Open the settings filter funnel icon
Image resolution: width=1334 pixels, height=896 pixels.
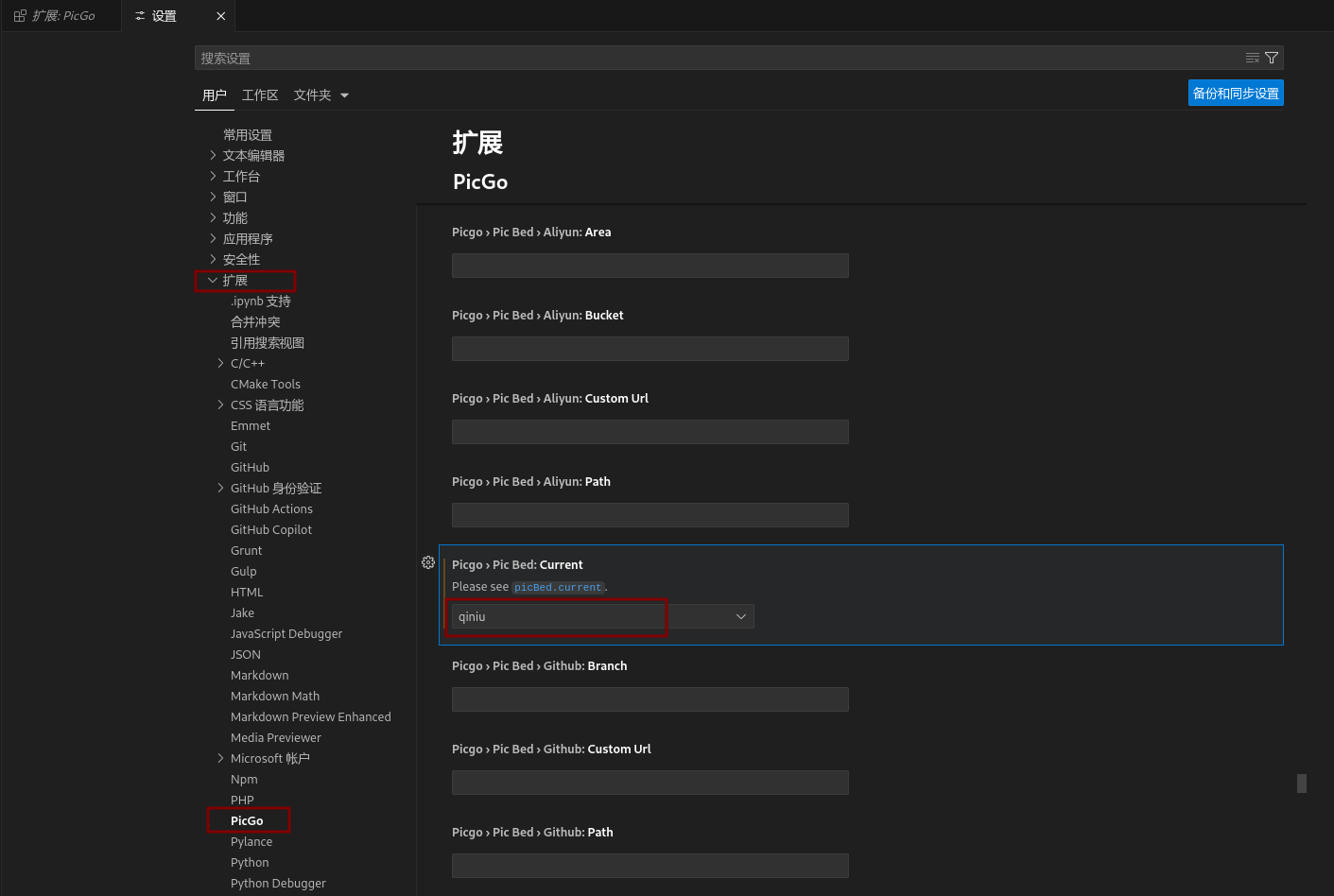click(x=1272, y=58)
